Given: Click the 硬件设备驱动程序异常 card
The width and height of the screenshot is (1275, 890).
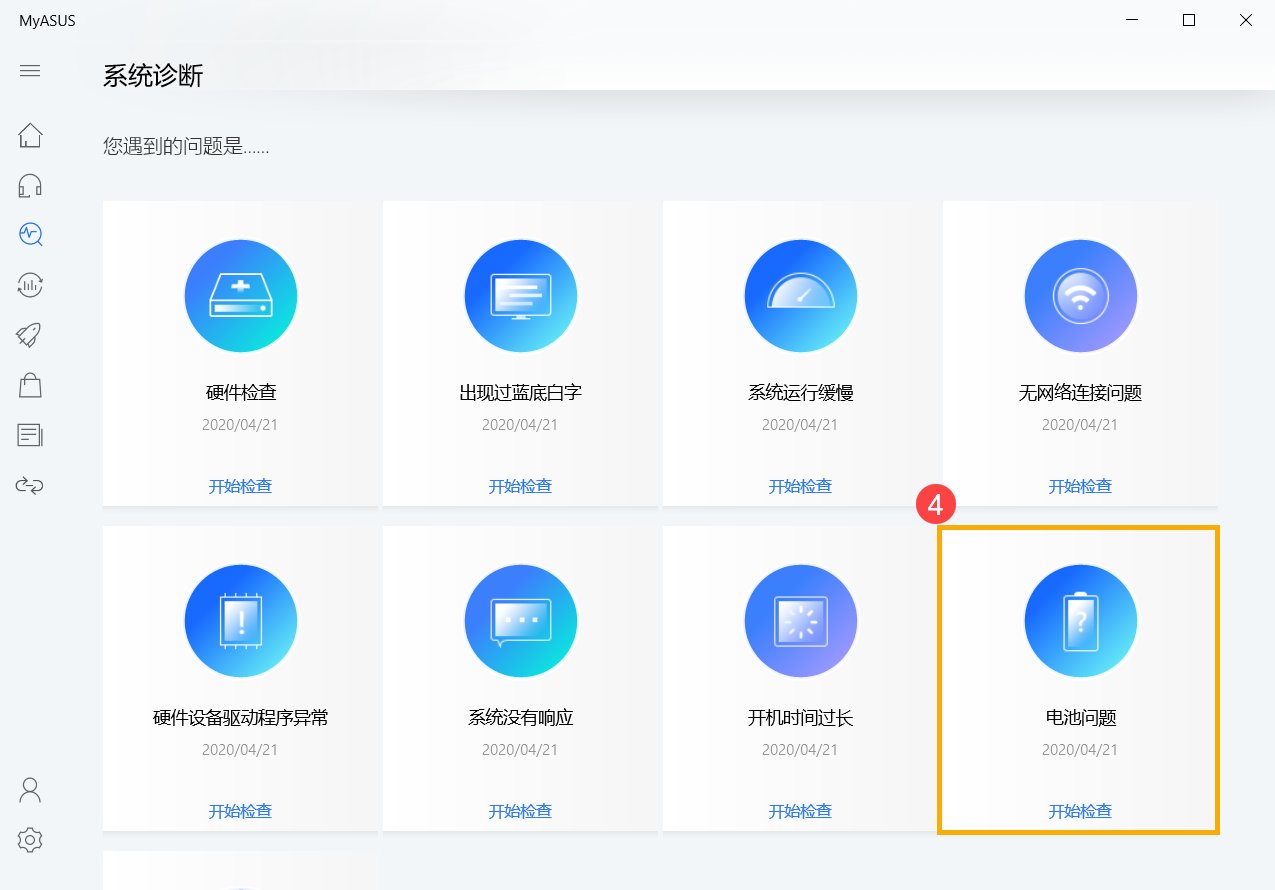Looking at the screenshot, I should (x=240, y=680).
